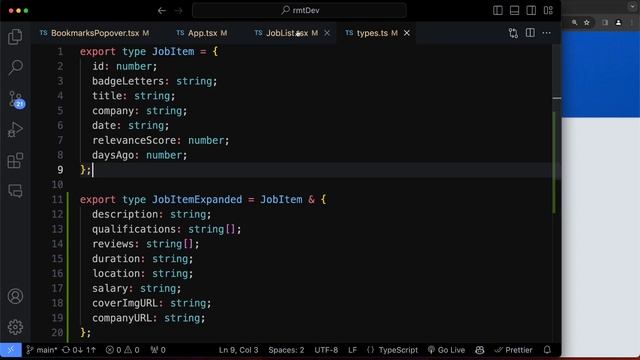This screenshot has width=640, height=360.
Task: Click the browser window's profile avatar icon
Action: (x=618, y=22)
